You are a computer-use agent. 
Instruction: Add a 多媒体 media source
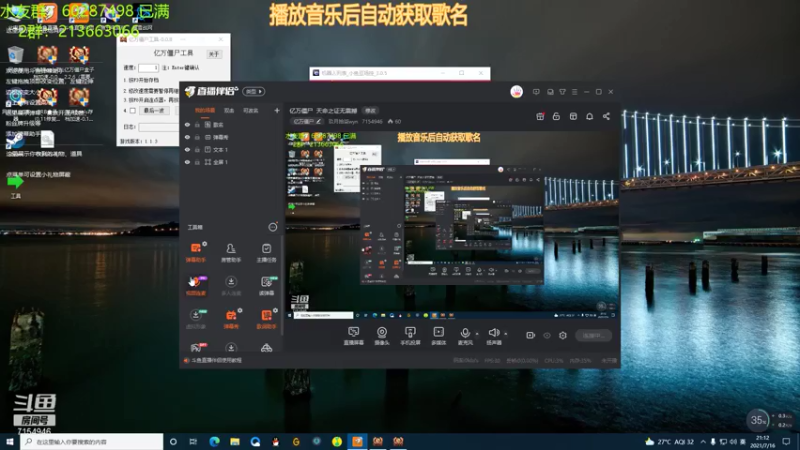coord(438,336)
